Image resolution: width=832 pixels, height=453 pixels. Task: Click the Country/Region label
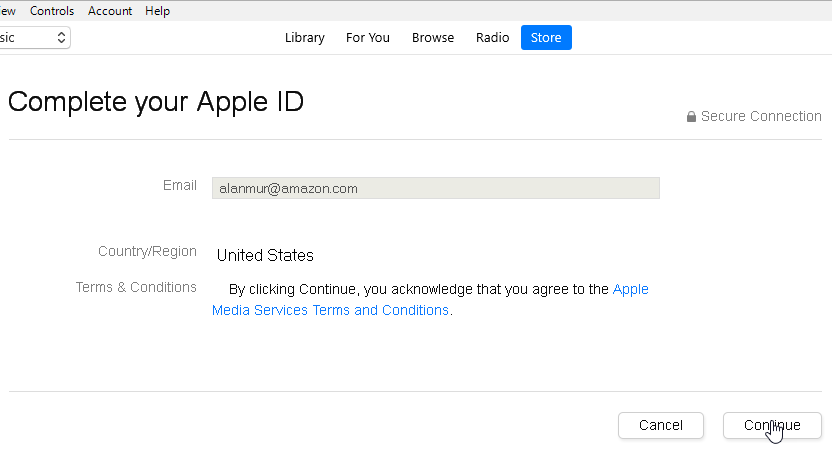click(x=147, y=251)
